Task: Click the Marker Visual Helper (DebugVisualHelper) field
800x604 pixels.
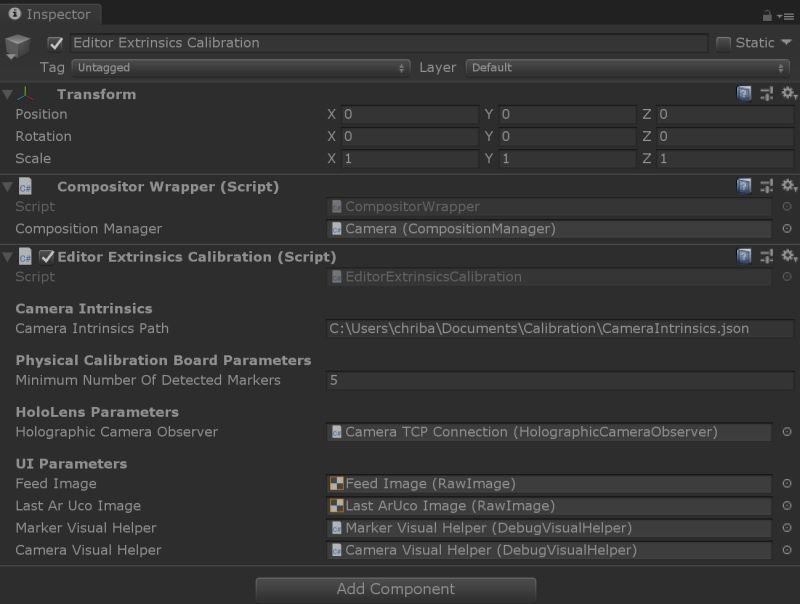Action: pyautogui.click(x=549, y=527)
